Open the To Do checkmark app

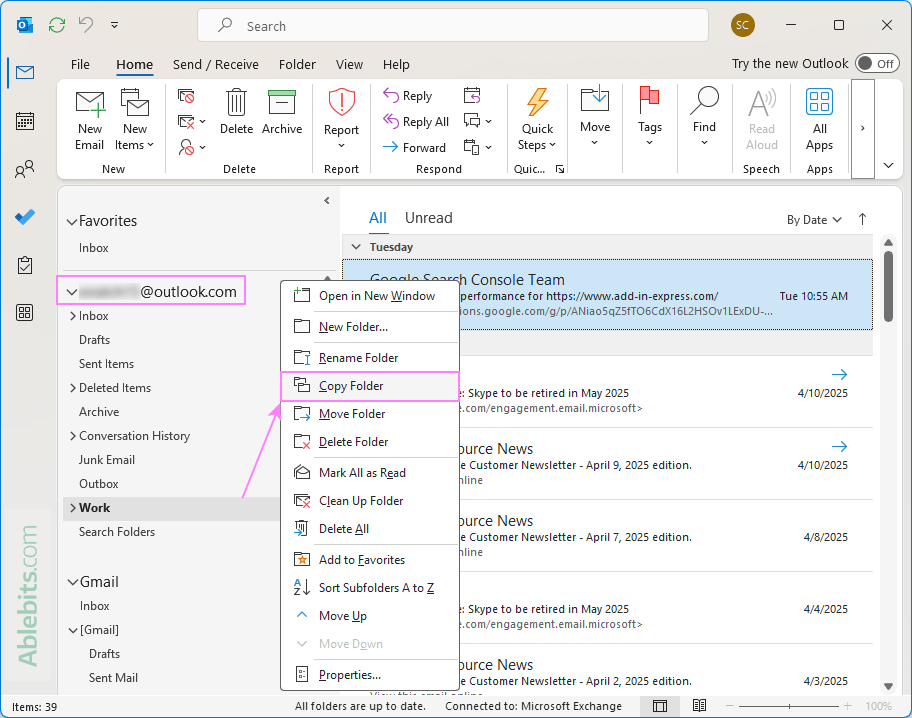24,217
